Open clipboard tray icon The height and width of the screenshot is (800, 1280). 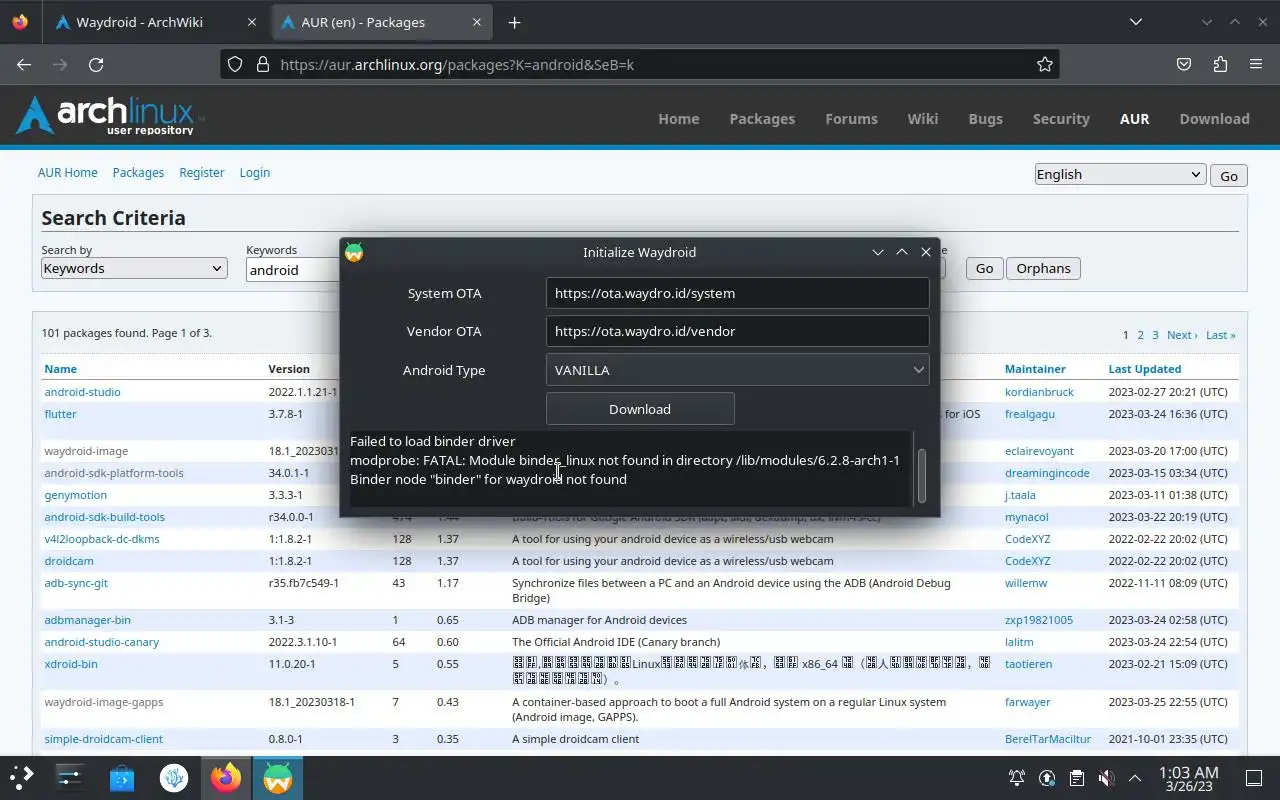1076,777
